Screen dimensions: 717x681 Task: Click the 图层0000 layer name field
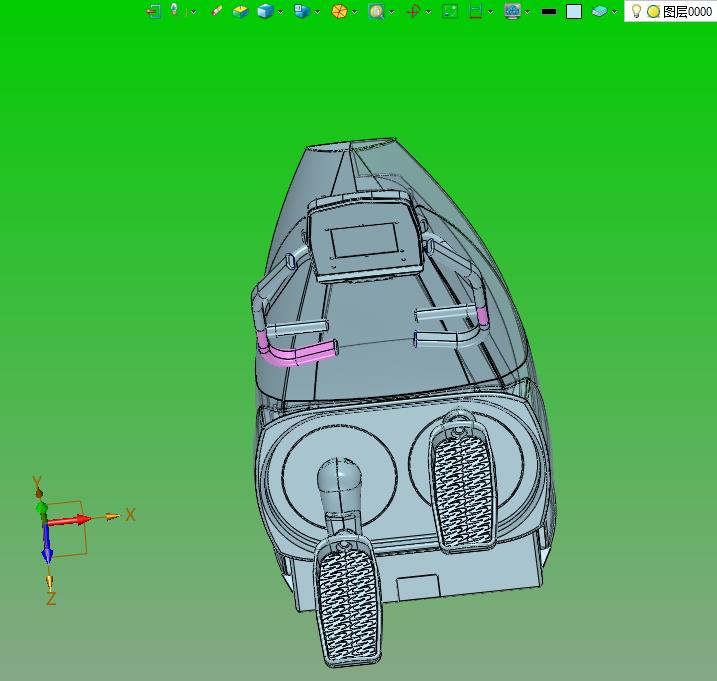pos(688,11)
